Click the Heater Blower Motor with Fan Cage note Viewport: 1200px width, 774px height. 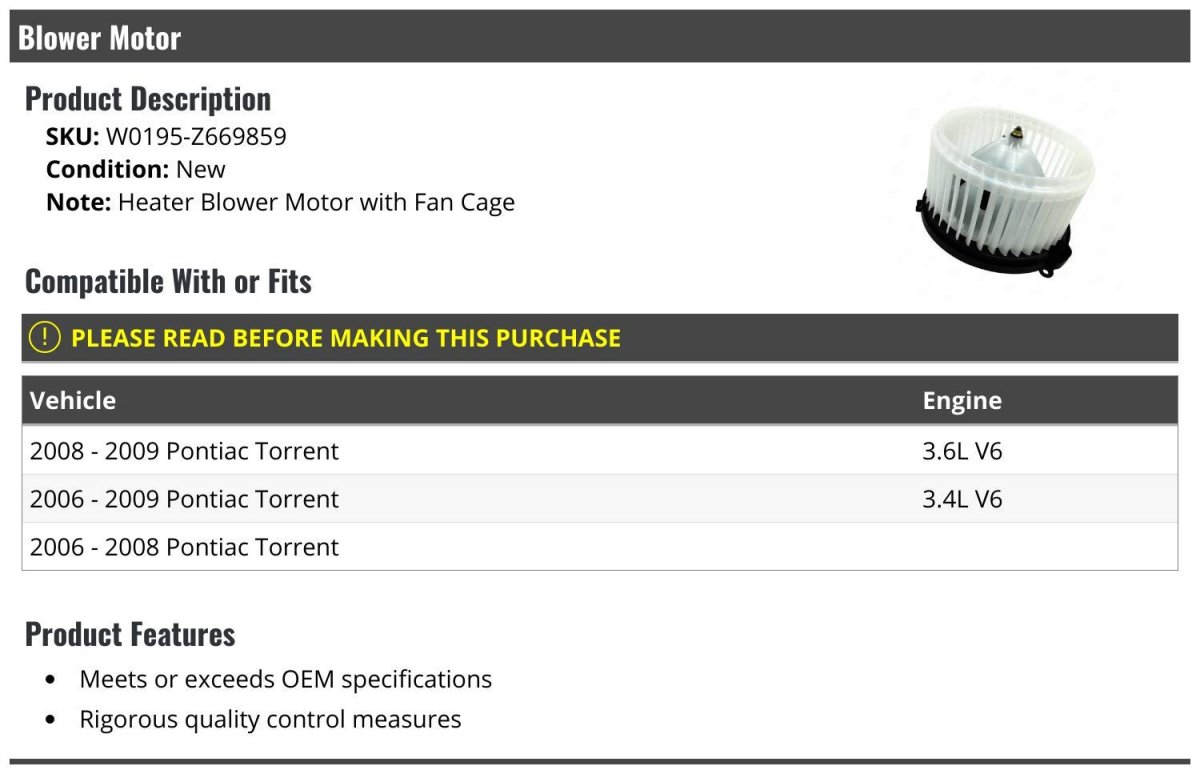316,202
